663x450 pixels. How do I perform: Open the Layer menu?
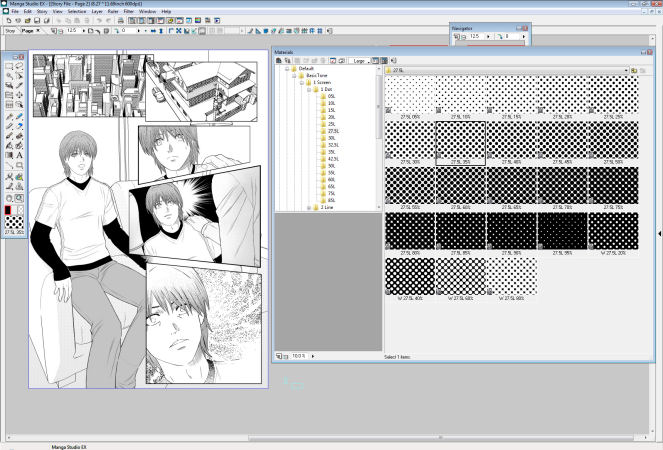97,11
